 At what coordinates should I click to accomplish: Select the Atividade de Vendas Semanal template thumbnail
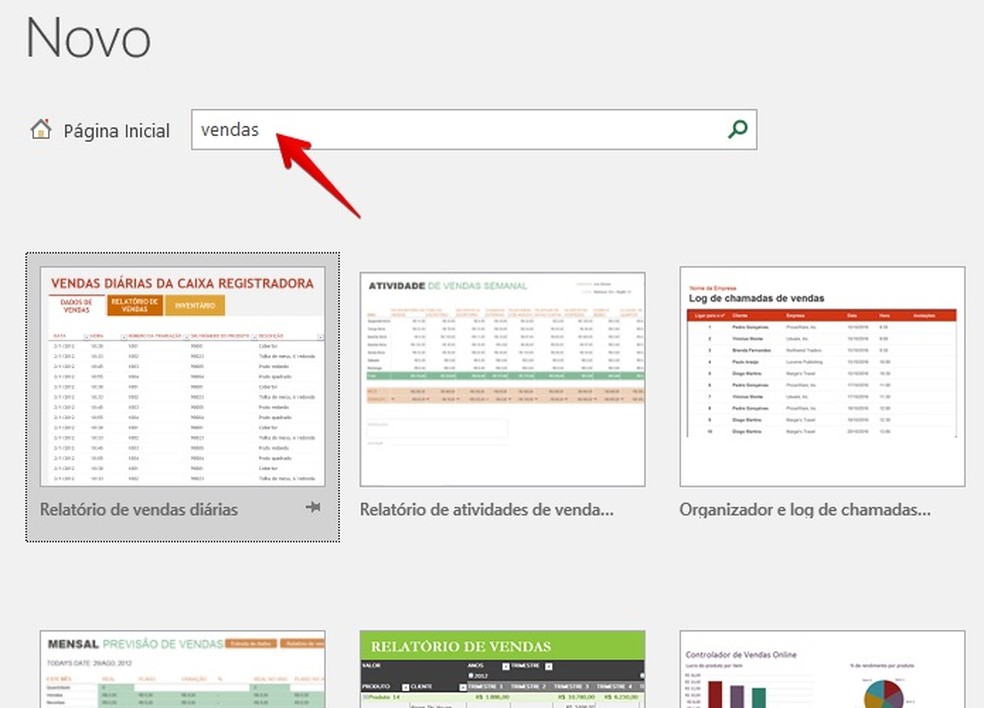[x=502, y=378]
